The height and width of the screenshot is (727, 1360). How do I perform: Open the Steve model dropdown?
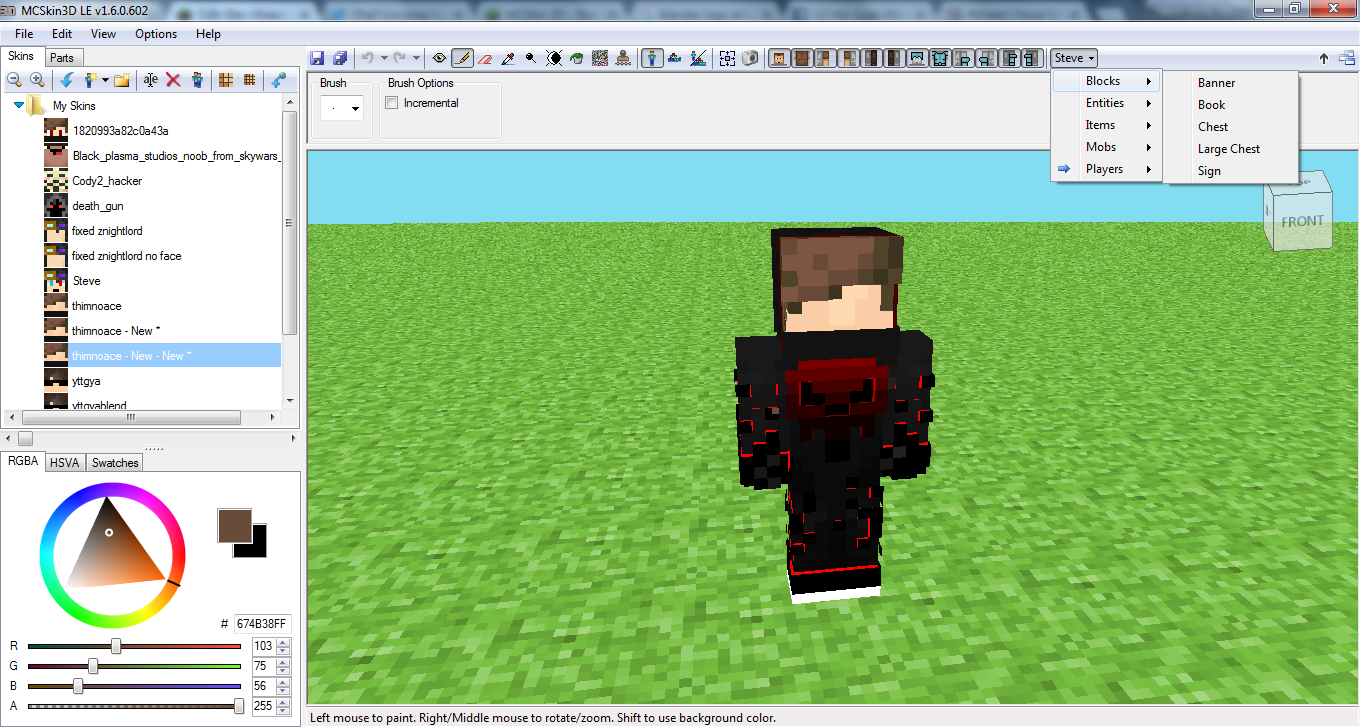click(1073, 58)
